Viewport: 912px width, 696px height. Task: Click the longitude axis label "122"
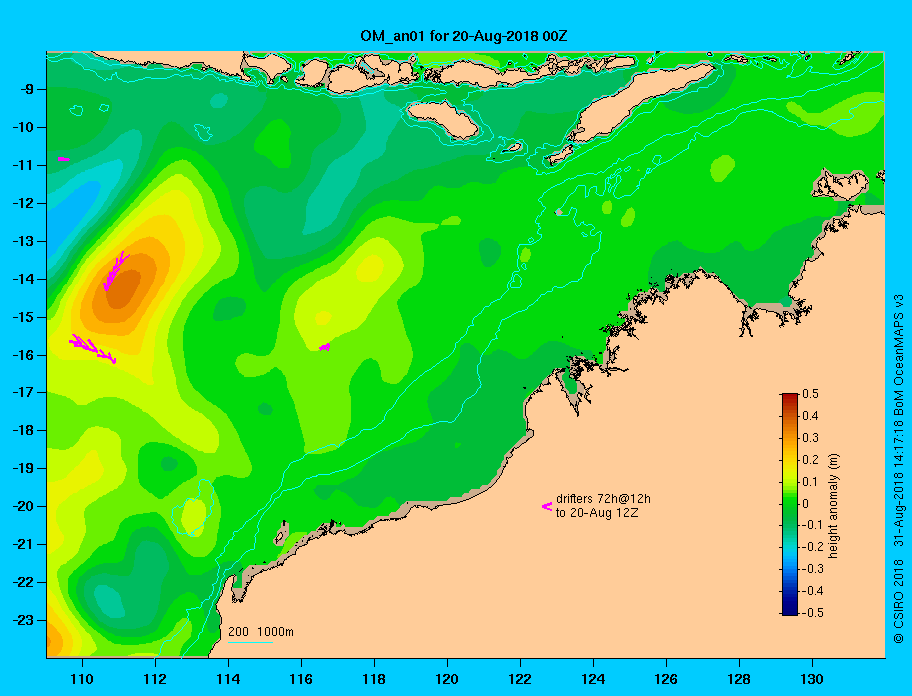point(520,679)
